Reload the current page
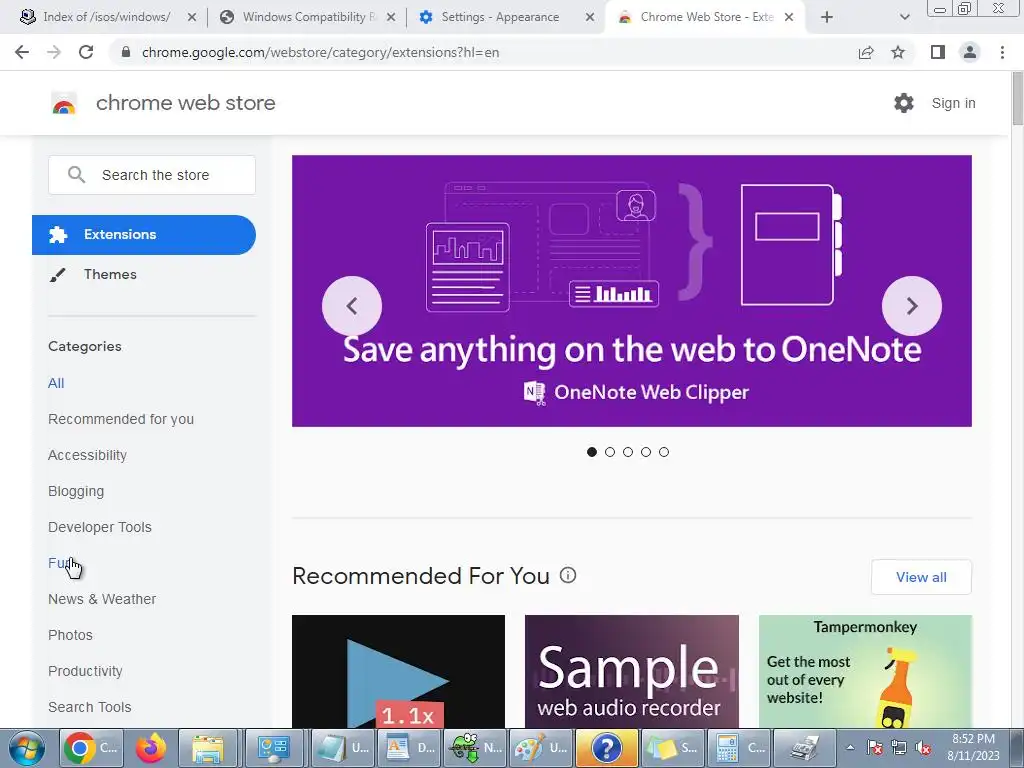Screen dimensions: 1024x768 click(86, 52)
